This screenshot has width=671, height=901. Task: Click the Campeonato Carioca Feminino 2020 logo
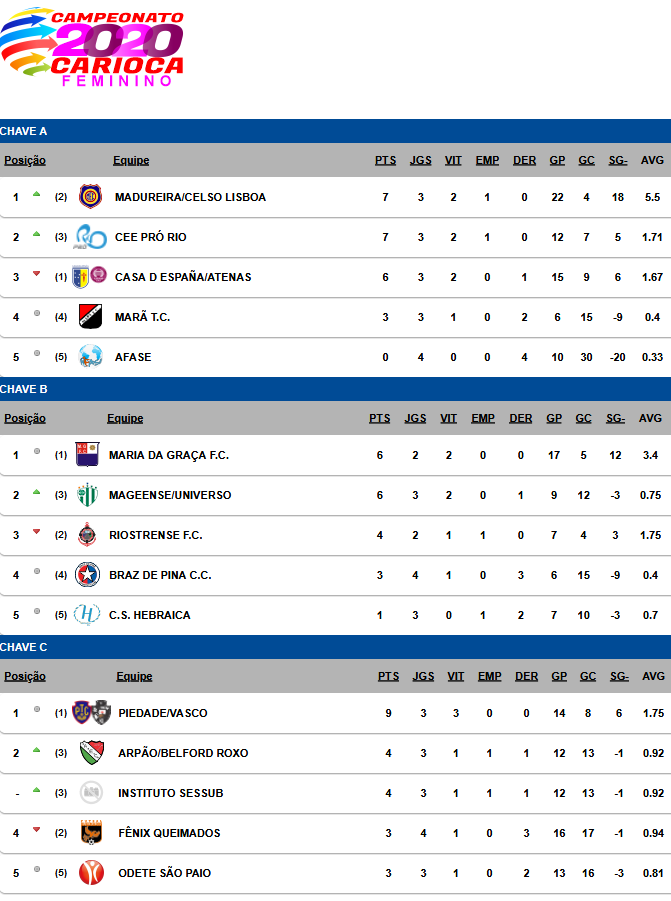tap(93, 47)
